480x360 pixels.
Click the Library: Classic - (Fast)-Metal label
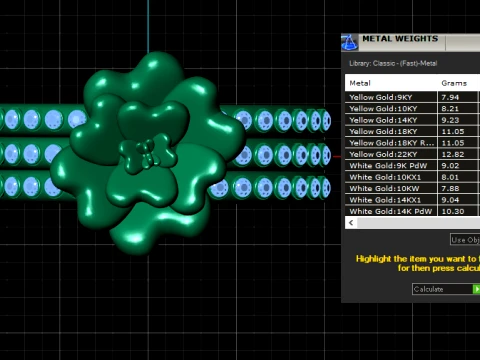[393, 63]
